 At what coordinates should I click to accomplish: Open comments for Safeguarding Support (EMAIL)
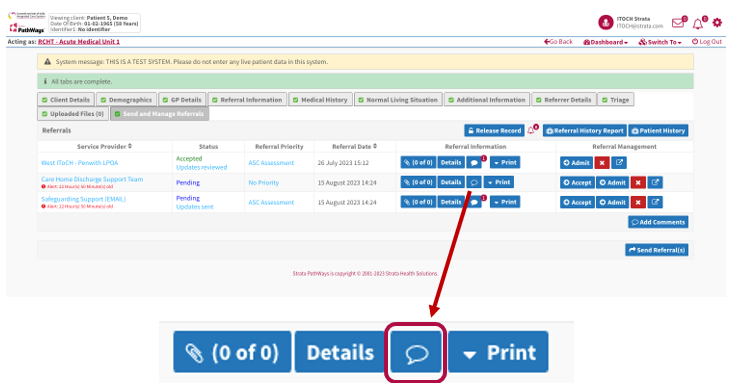474,202
